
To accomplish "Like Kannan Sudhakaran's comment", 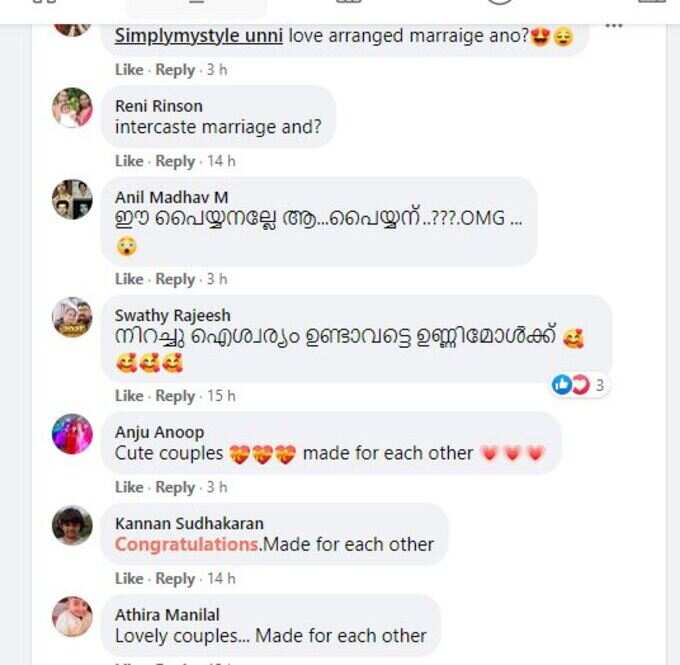I will [x=129, y=579].
